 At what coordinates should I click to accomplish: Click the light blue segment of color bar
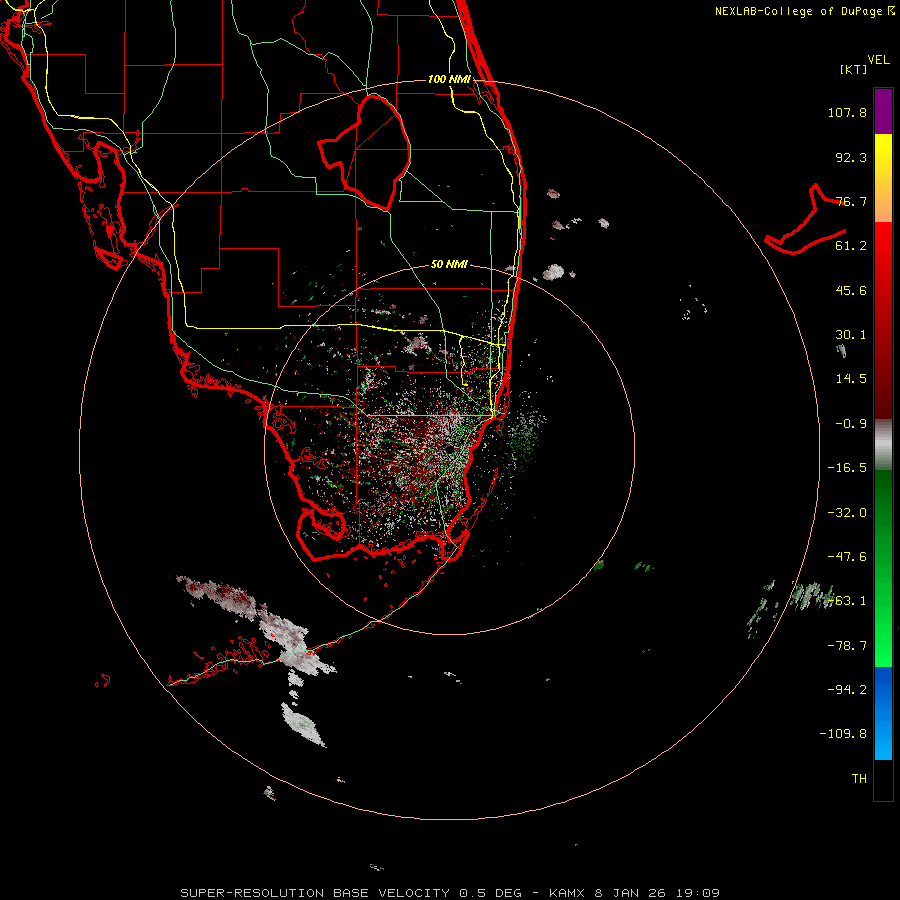(883, 740)
